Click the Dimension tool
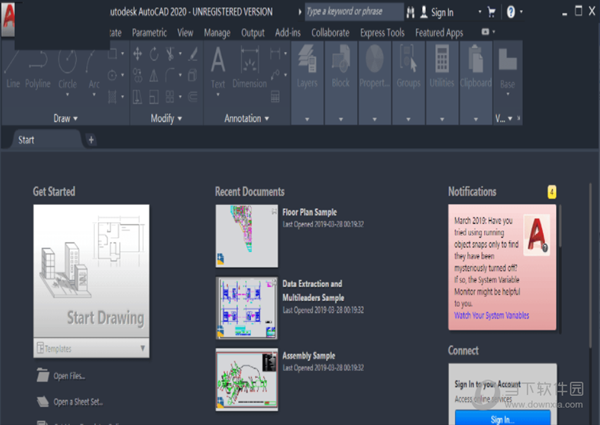600x425 pixels. [x=249, y=68]
